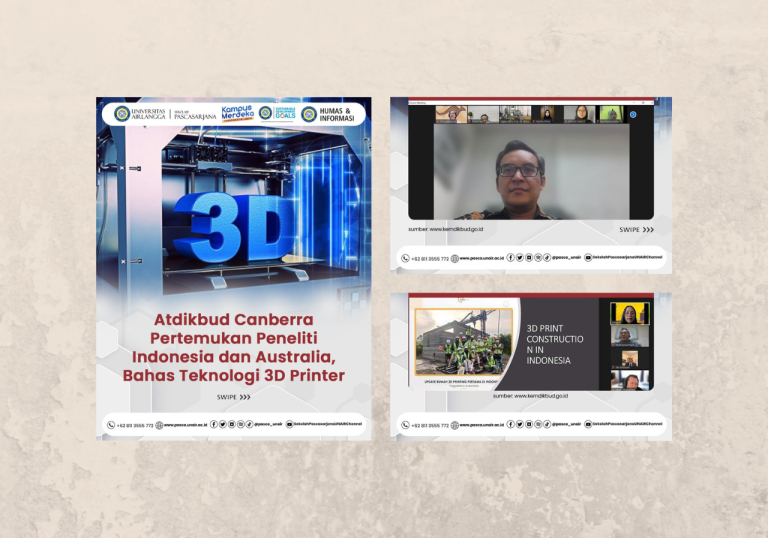The width and height of the screenshot is (768, 538).
Task: Click the YouTube icon on the 3D Printer poster
Action: 289,424
